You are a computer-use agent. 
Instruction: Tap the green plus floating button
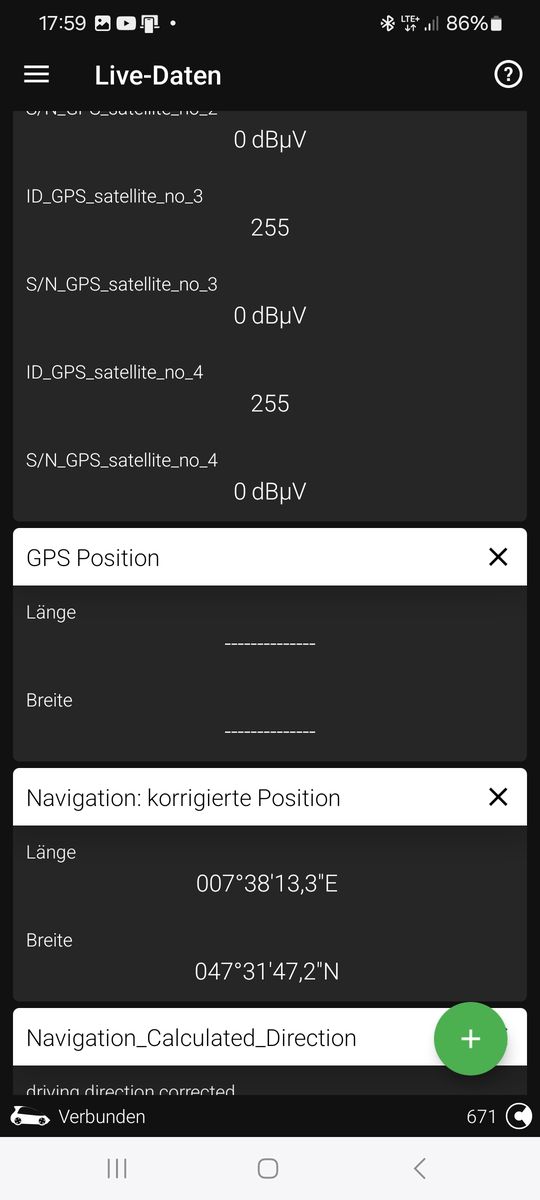coord(471,1039)
